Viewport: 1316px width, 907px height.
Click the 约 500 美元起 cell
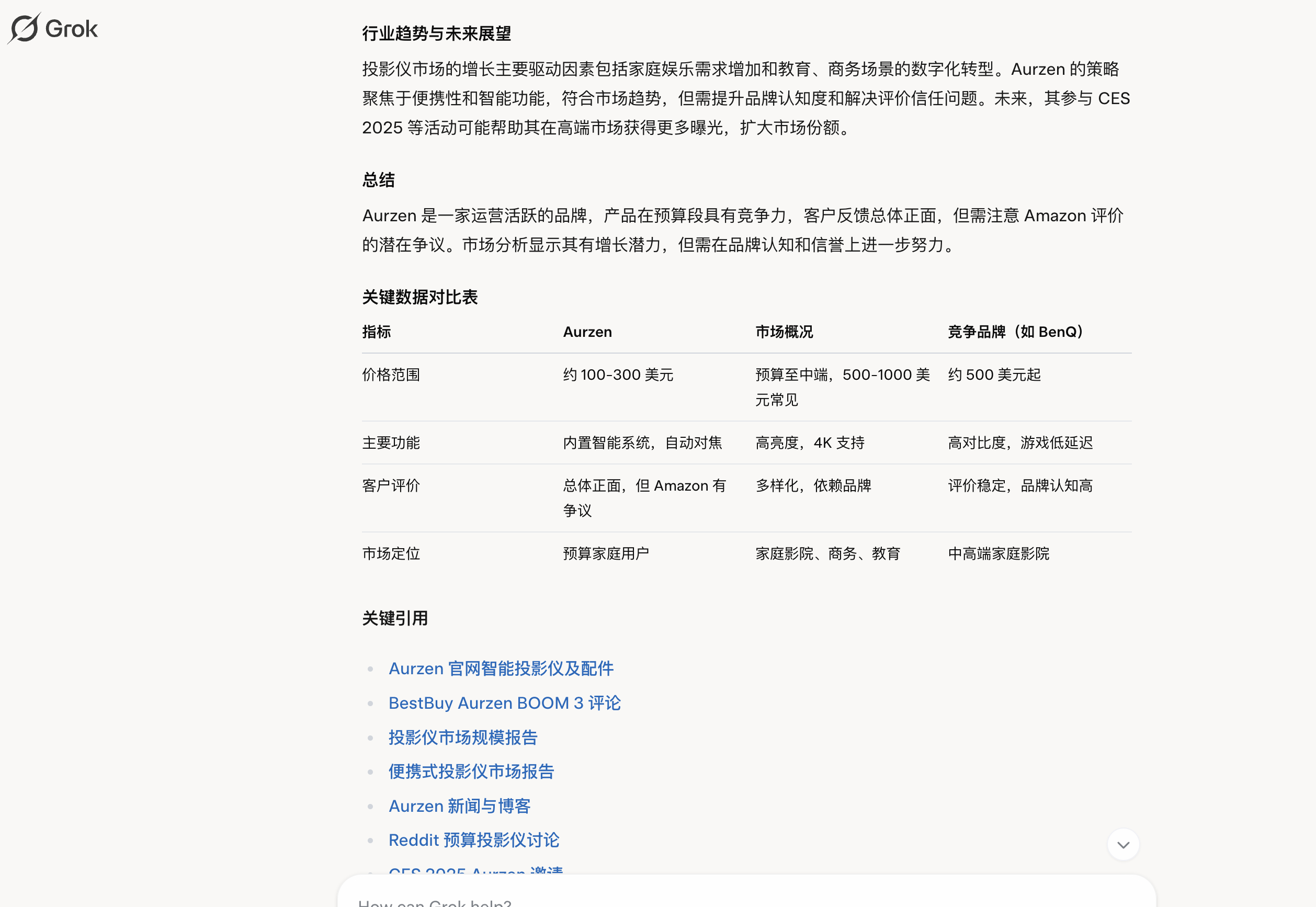pyautogui.click(x=994, y=375)
